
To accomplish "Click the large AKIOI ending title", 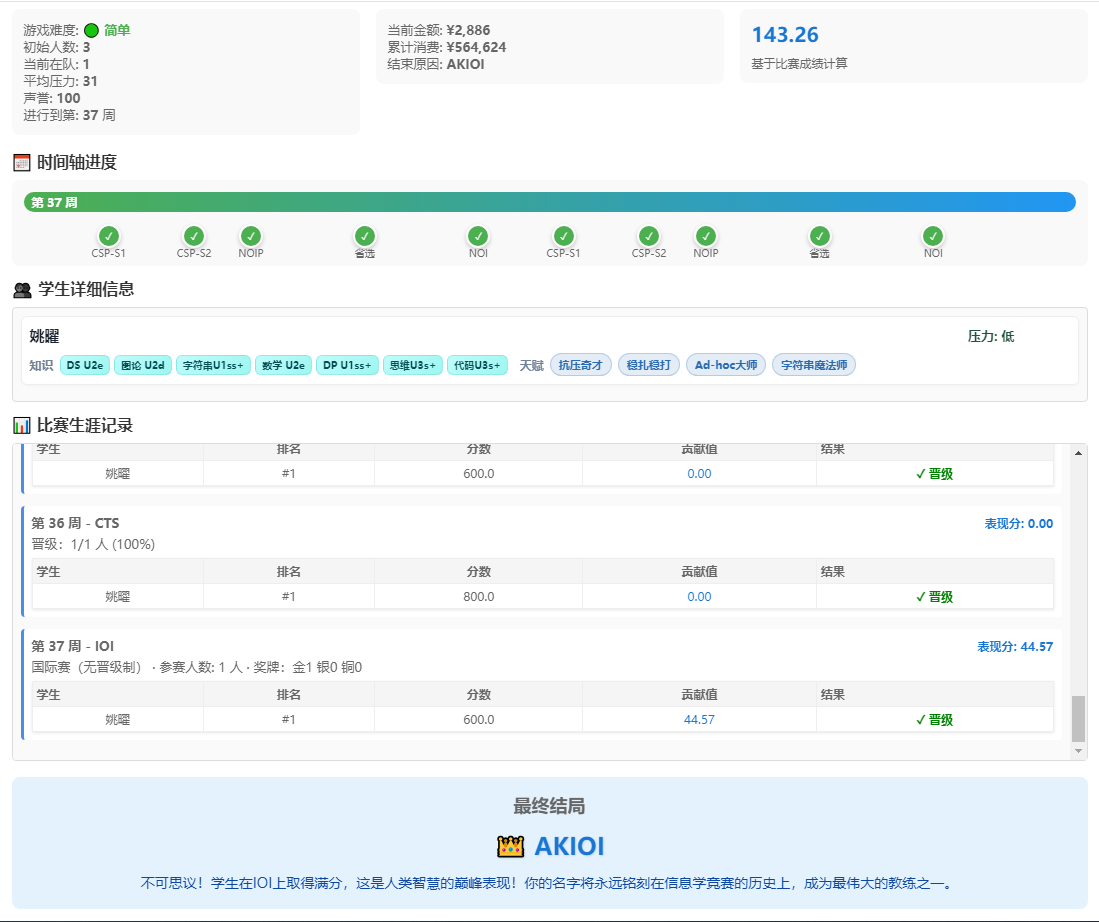I will click(569, 846).
